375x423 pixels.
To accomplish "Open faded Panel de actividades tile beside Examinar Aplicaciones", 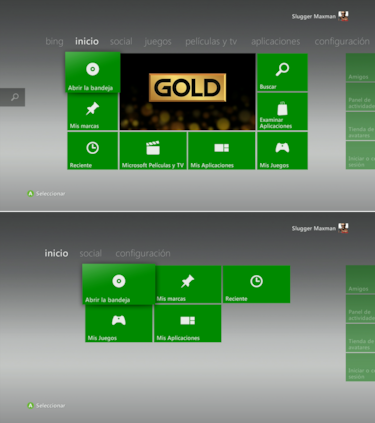I will click(x=360, y=97).
